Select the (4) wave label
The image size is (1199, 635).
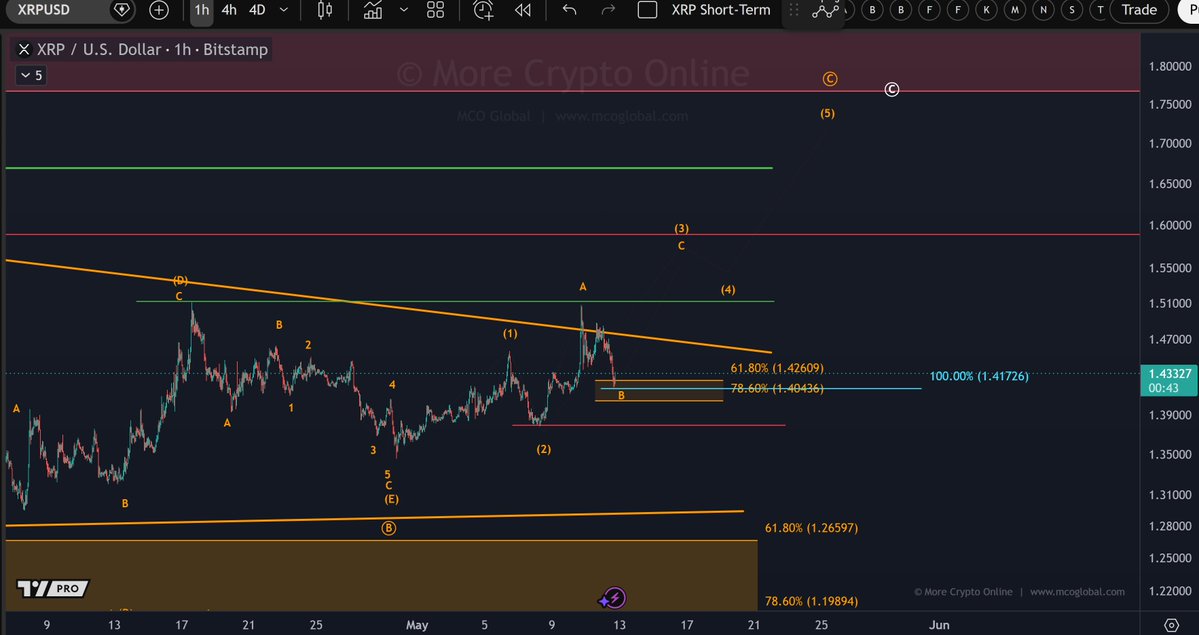(728, 289)
